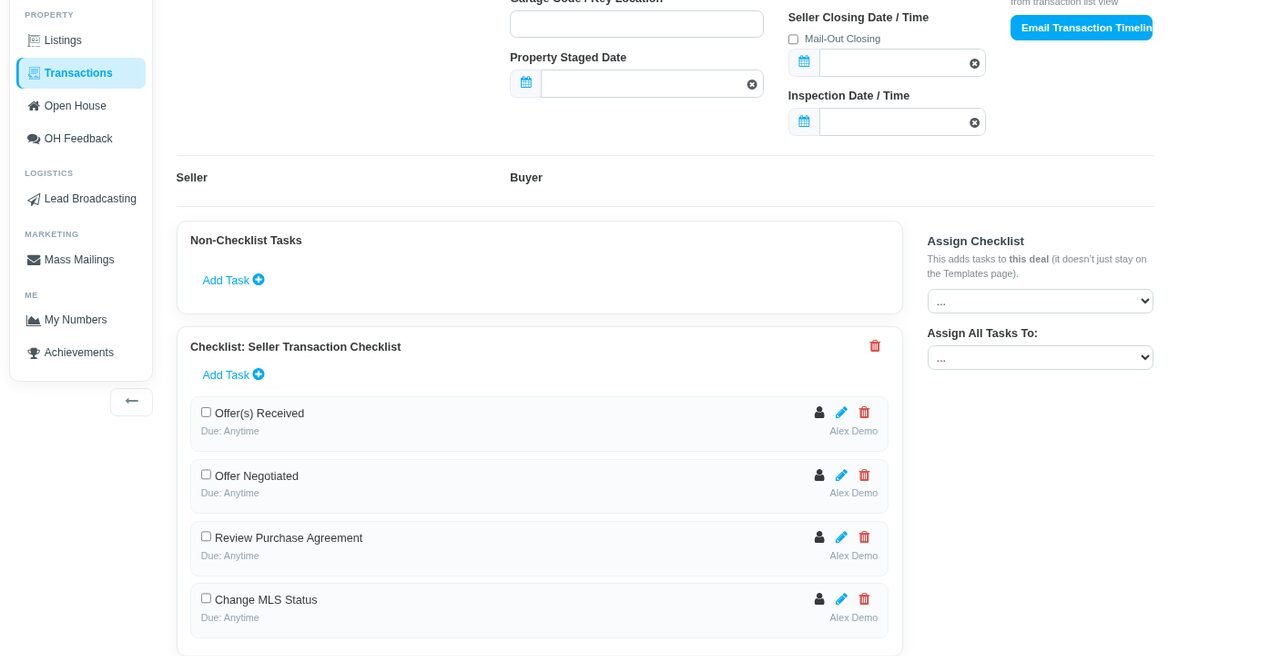Screen dimensions: 1280x656
Task: Add Task under Non-Checklist Tasks
Action: click(233, 280)
